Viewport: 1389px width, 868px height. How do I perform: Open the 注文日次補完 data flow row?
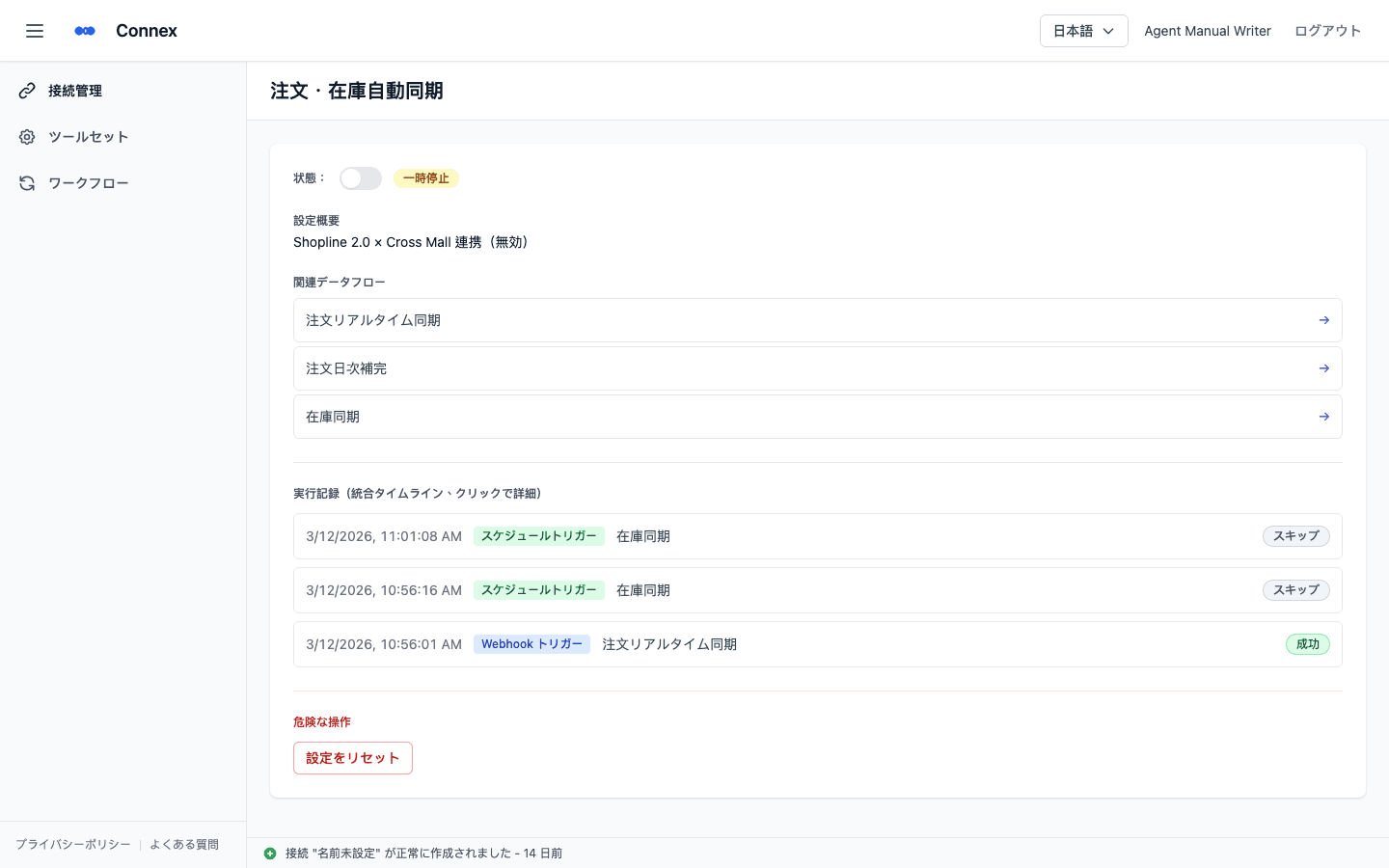pyautogui.click(x=818, y=368)
